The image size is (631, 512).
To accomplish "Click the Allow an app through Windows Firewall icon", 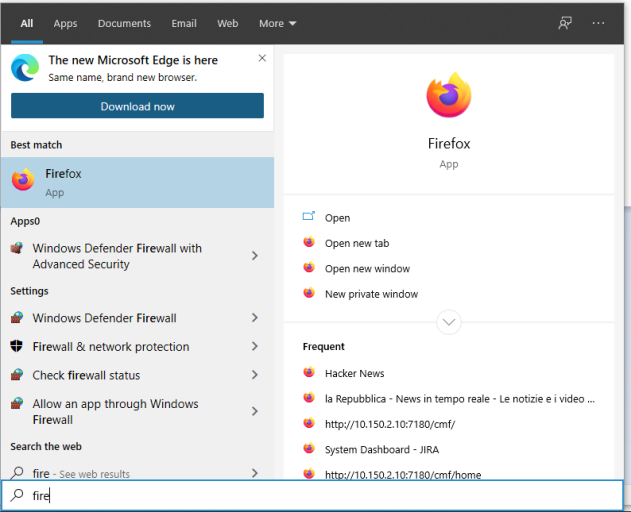I will coord(16,403).
